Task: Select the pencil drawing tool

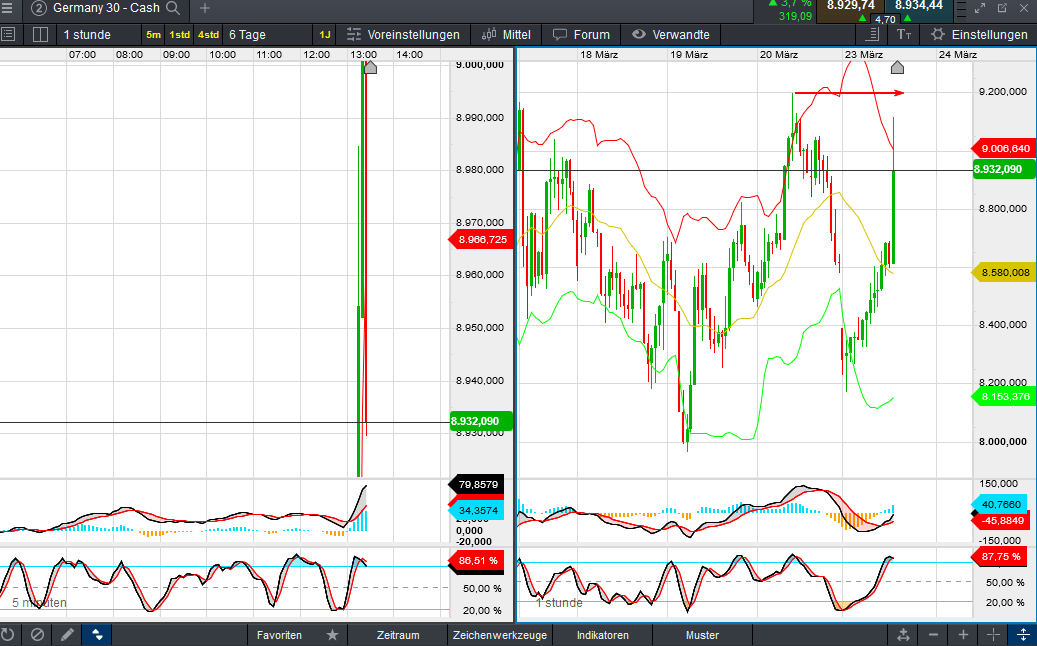Action: [x=67, y=635]
